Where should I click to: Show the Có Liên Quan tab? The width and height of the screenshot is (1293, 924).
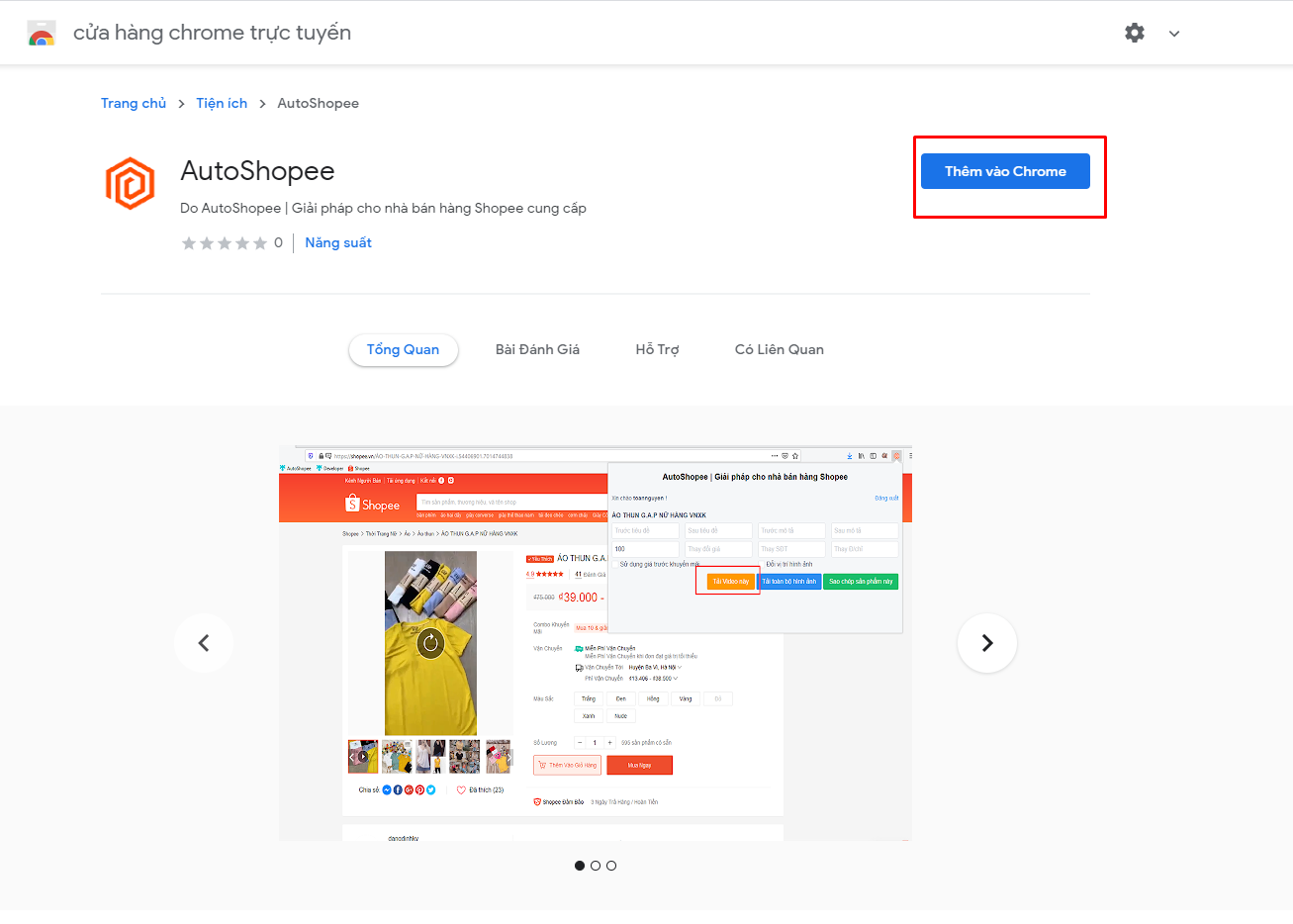[780, 349]
